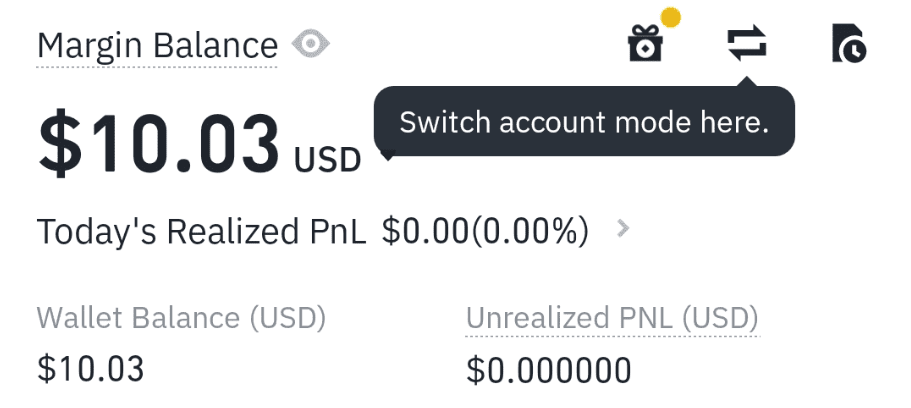Select the $0.000000 unrealized PNL value
911x408 pixels.
pos(549,370)
